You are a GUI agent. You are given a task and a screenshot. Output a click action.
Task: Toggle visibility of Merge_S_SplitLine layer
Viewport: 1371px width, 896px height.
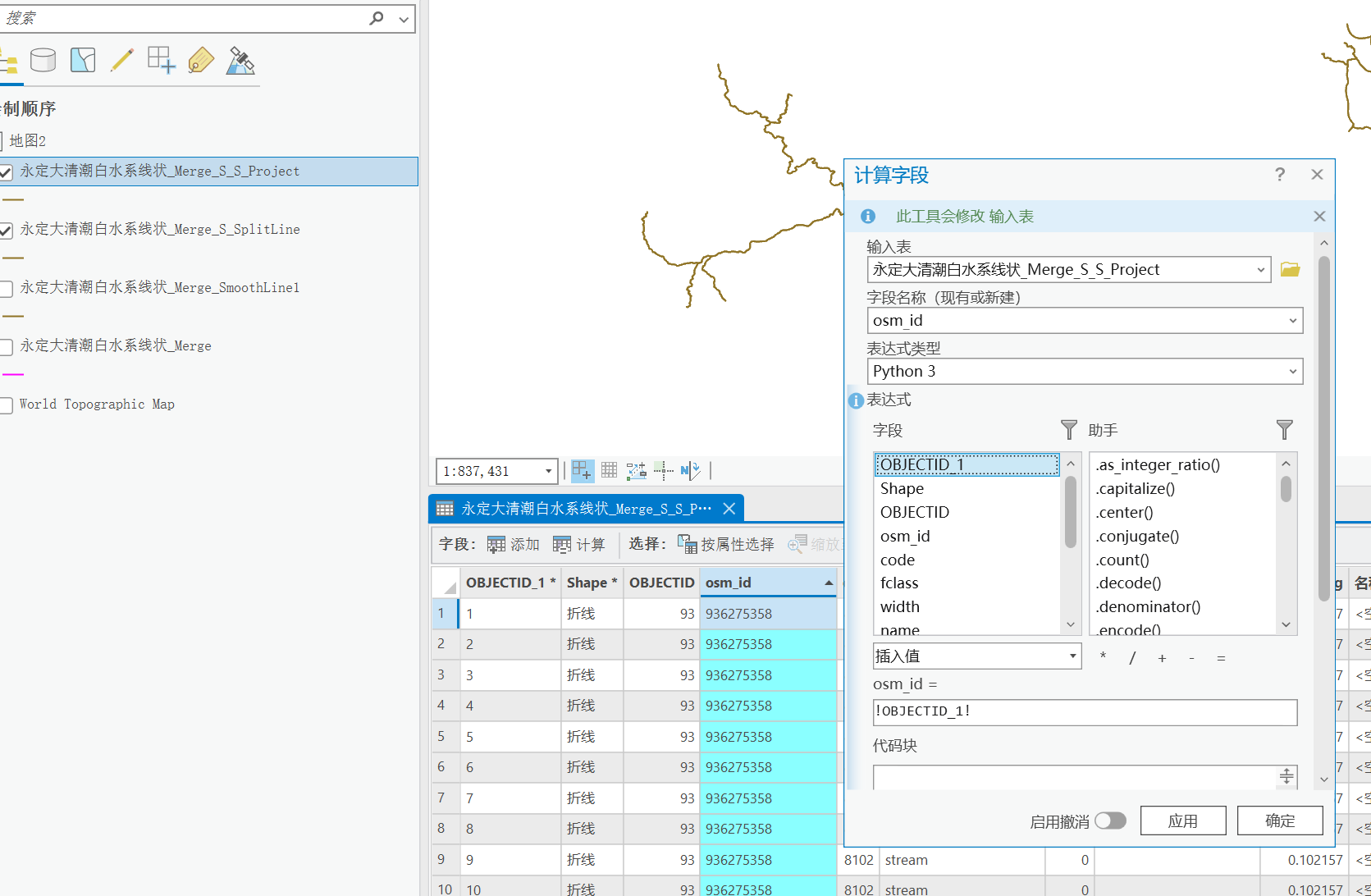pyautogui.click(x=6, y=230)
